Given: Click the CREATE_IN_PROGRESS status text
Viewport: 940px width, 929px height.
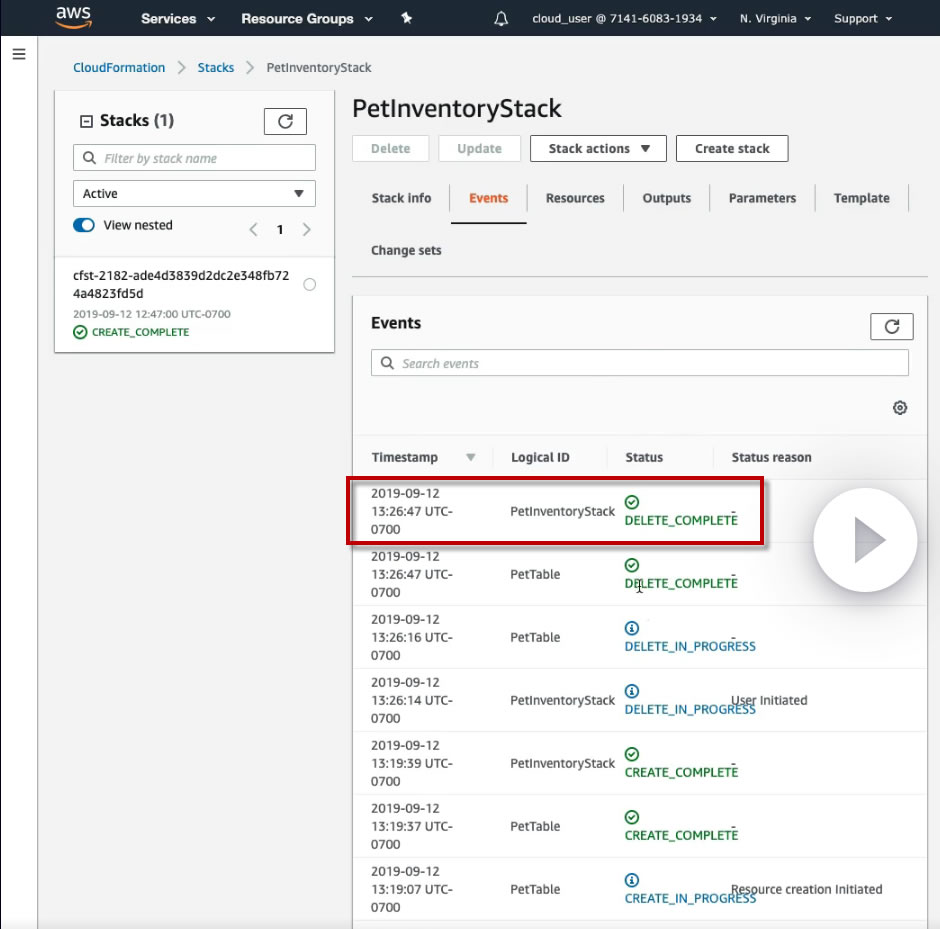Looking at the screenshot, I should pos(690,898).
